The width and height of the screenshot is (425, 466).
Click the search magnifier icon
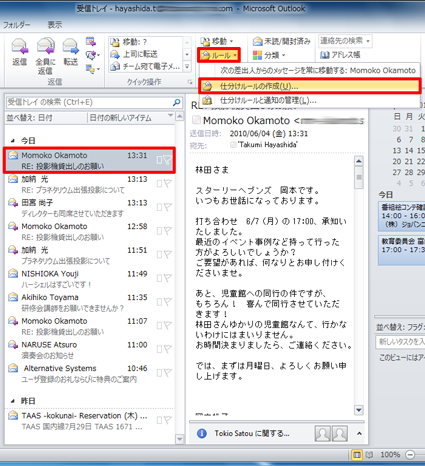pos(176,102)
